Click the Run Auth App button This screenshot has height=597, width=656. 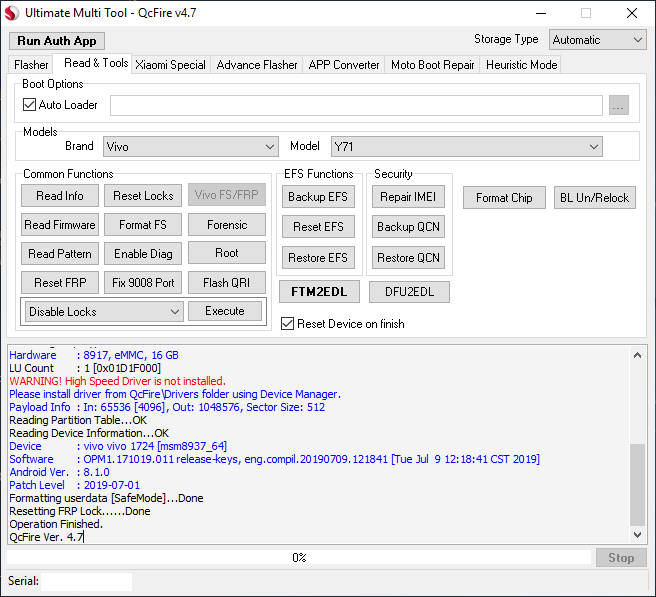pyautogui.click(x=57, y=41)
